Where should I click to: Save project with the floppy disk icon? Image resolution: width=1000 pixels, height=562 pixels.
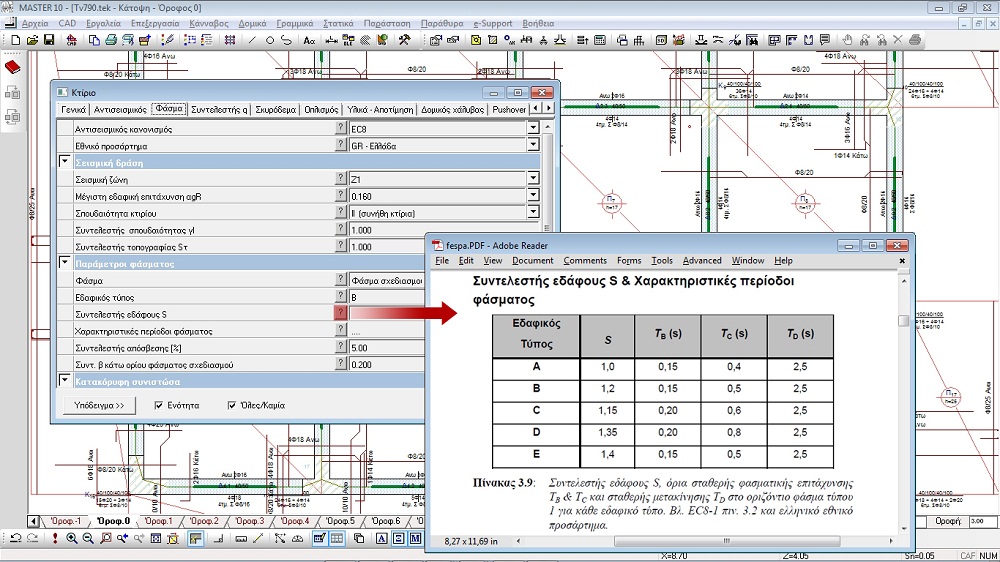tap(48, 40)
